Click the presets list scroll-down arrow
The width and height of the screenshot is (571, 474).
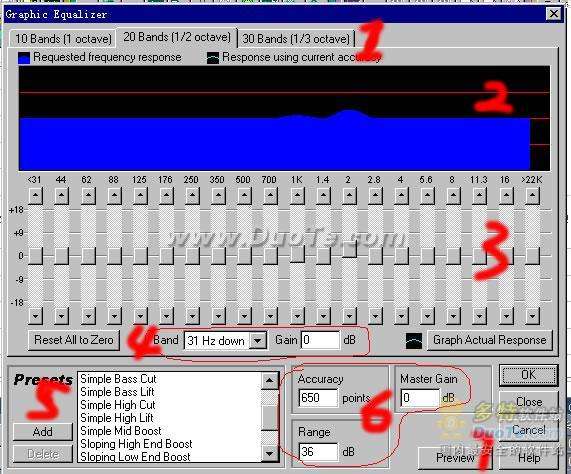269,454
